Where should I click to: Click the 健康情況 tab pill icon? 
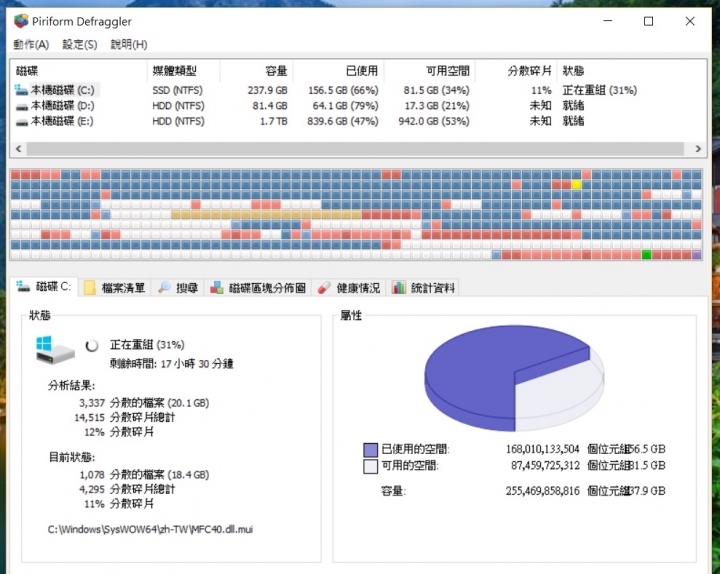[x=324, y=288]
